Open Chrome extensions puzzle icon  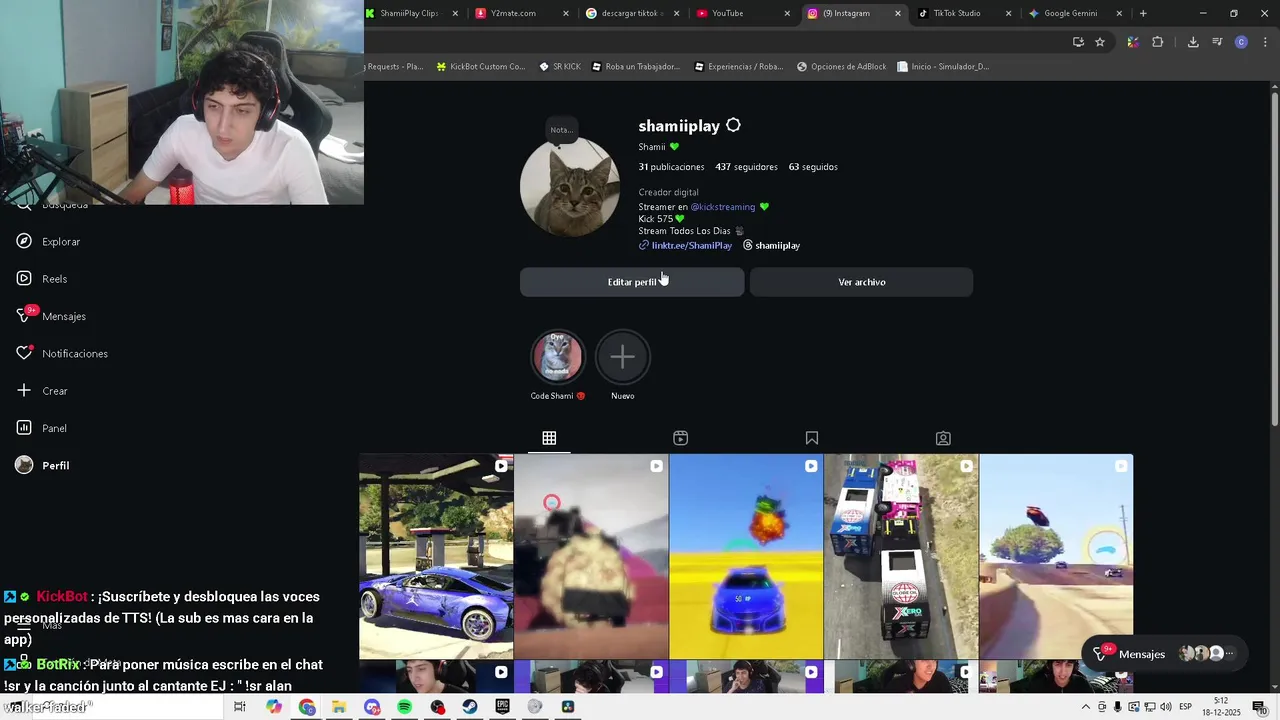coord(1158,42)
